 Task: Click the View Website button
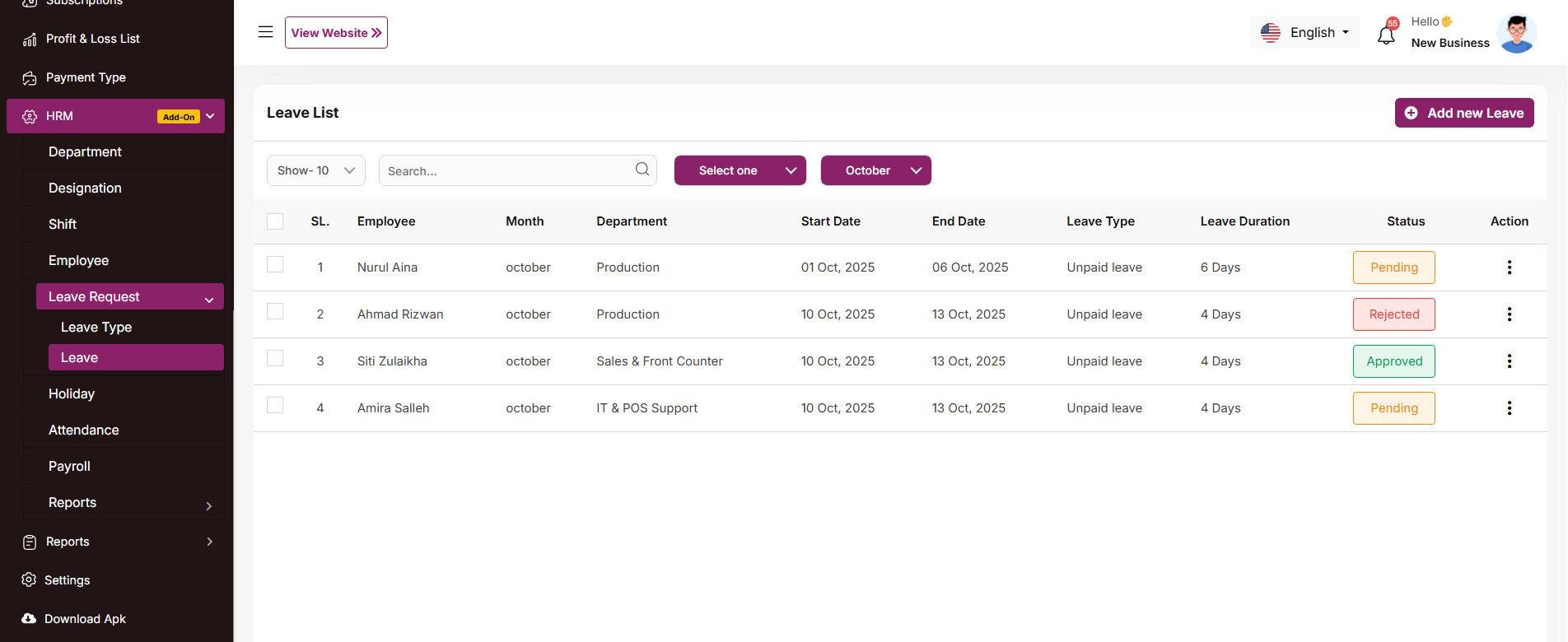[336, 33]
